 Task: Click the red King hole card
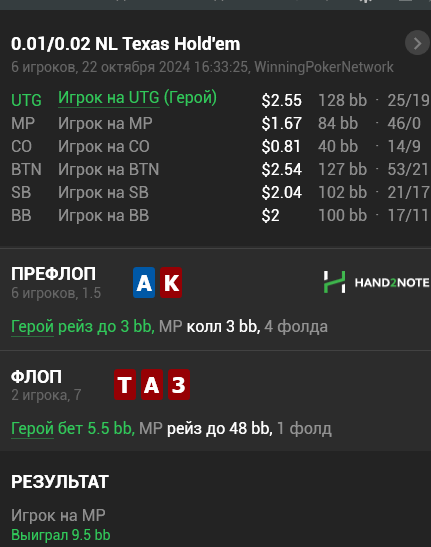coord(171,283)
